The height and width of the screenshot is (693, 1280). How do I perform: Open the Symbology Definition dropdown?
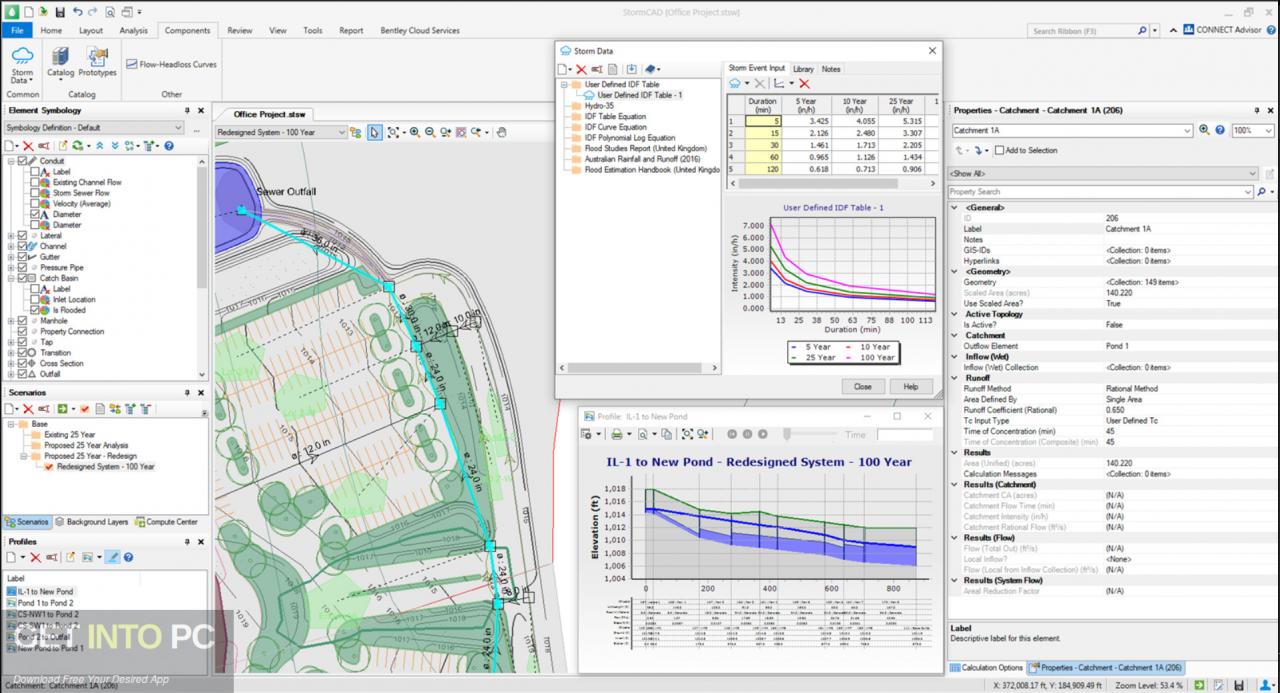coord(95,128)
